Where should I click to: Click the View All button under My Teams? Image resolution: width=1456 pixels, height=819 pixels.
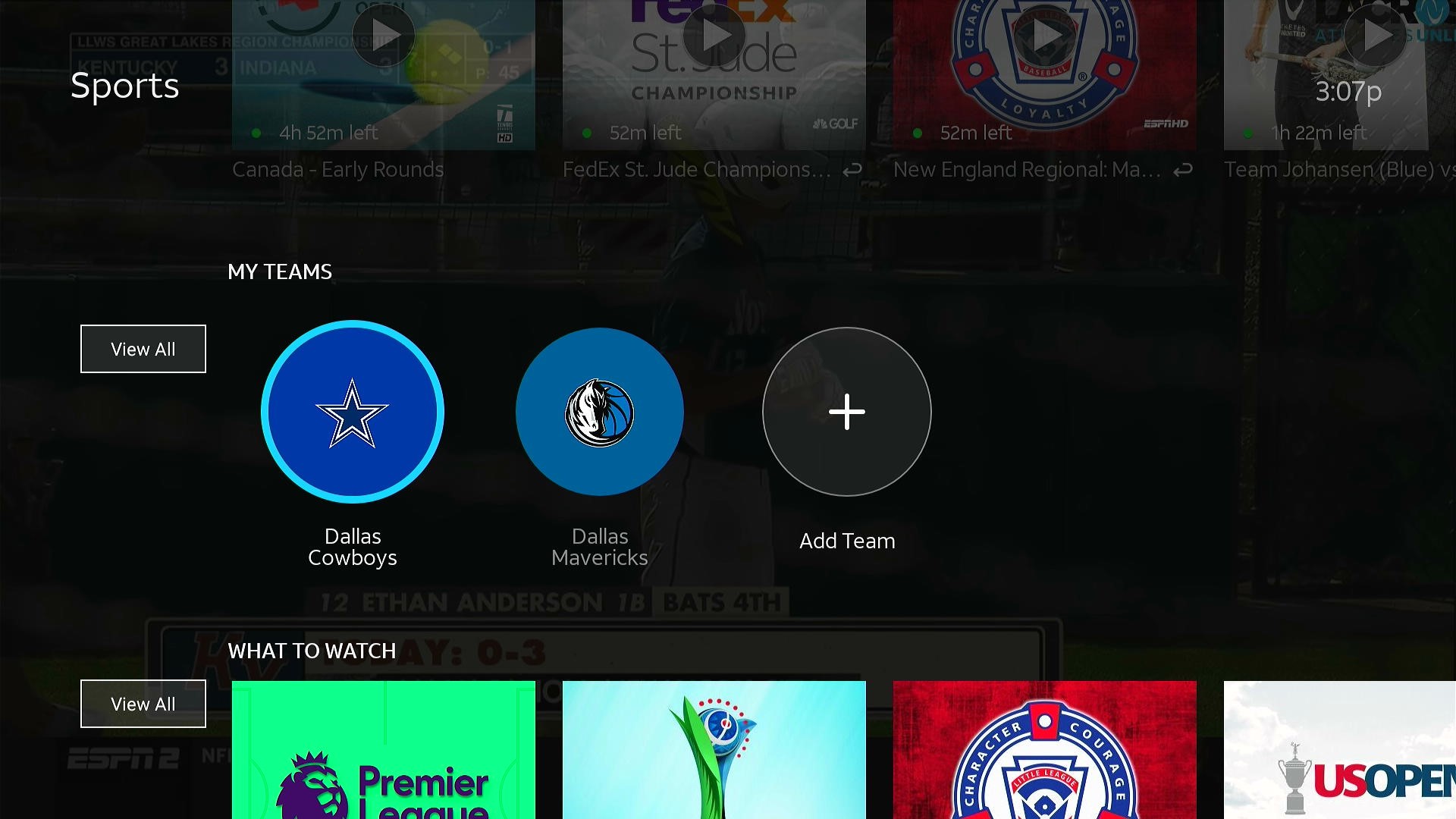point(143,348)
